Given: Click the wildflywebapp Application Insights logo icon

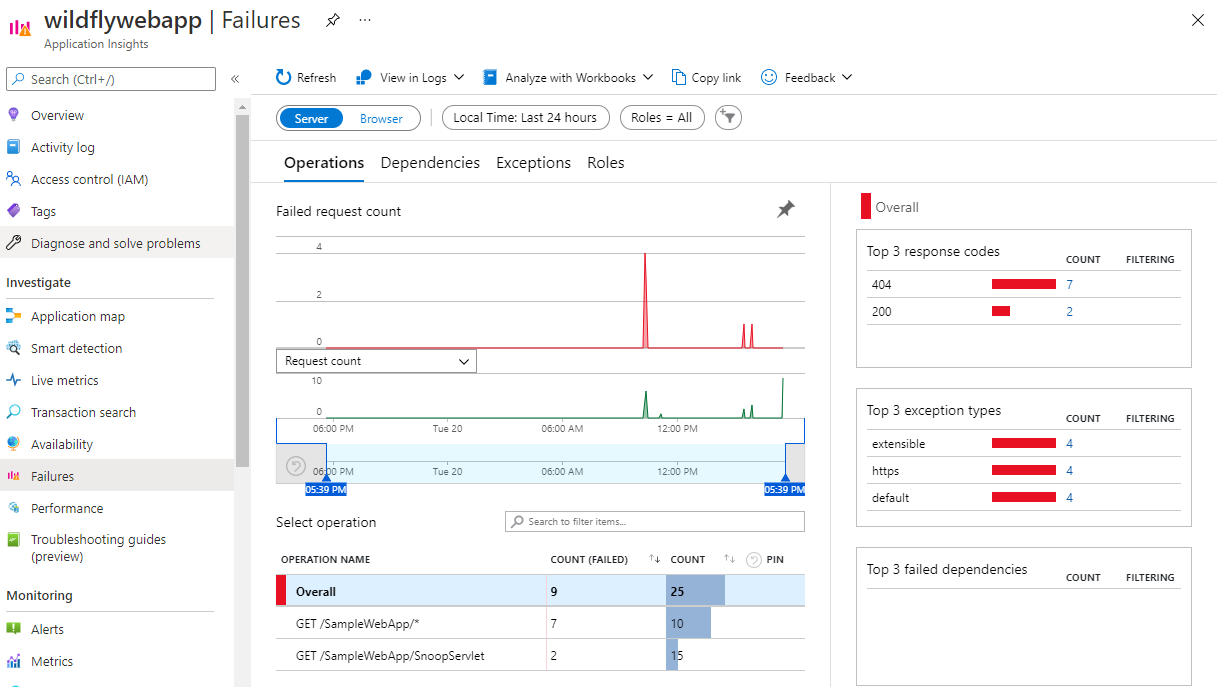Looking at the screenshot, I should click(20, 27).
